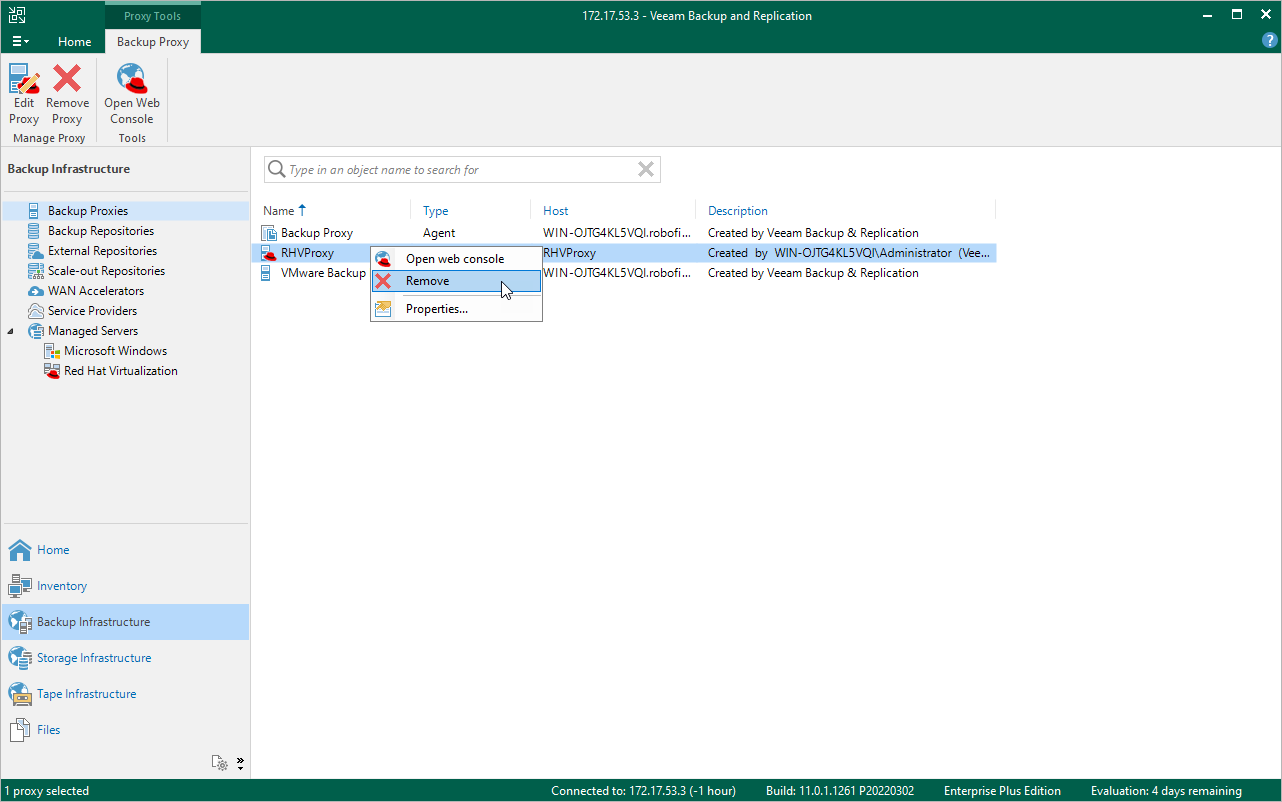Select the Backup Proxy ribbon tab
The height and width of the screenshot is (802, 1282).
pos(153,42)
